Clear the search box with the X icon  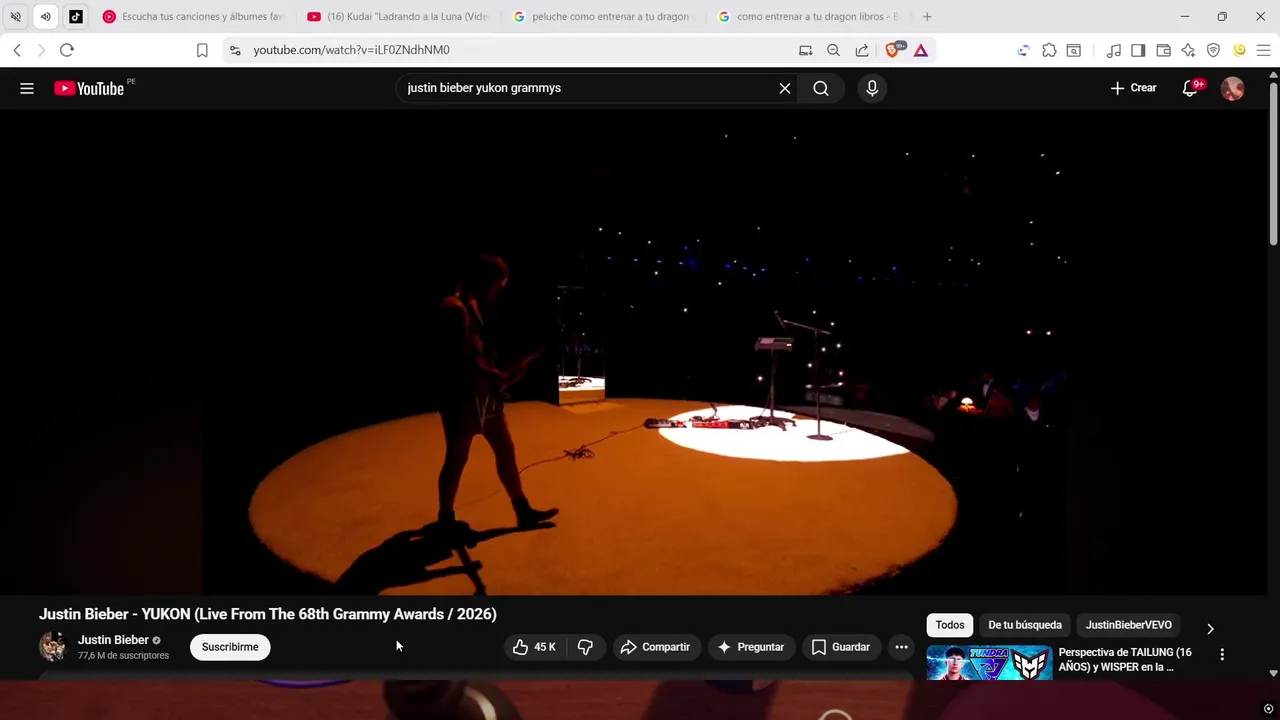pyautogui.click(x=785, y=88)
